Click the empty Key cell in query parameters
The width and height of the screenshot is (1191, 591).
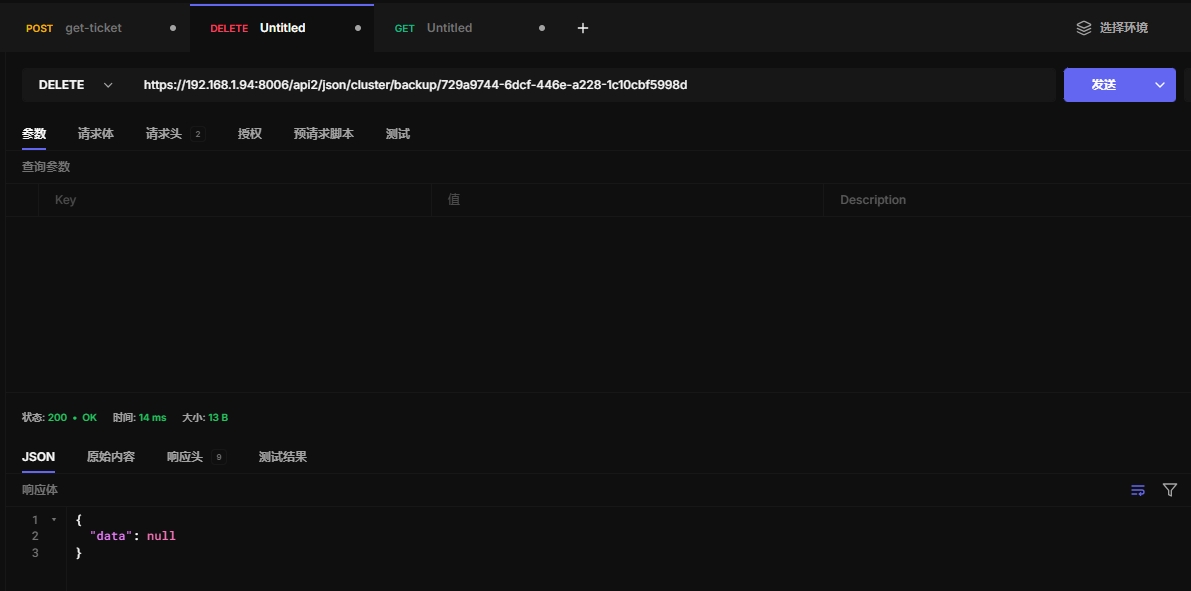click(235, 200)
